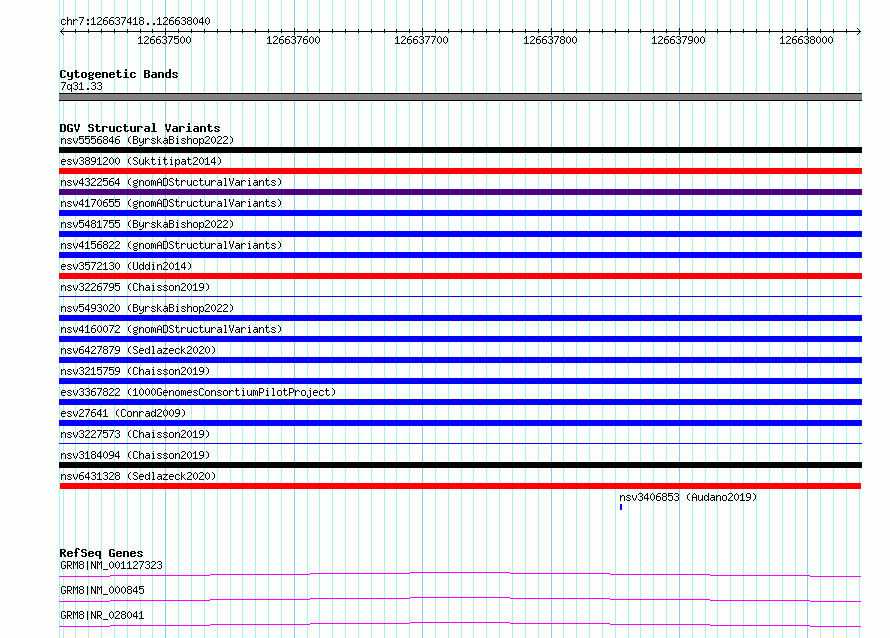Image resolution: width=890 pixels, height=638 pixels.
Task: Select the nsv3215759 (Chaisson2019) variant label
Action: pyautogui.click(x=135, y=371)
